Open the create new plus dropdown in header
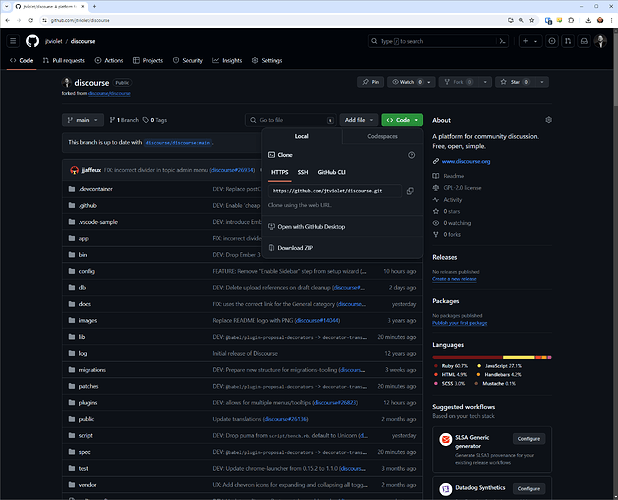Image resolution: width=618 pixels, height=500 pixels. coord(530,41)
